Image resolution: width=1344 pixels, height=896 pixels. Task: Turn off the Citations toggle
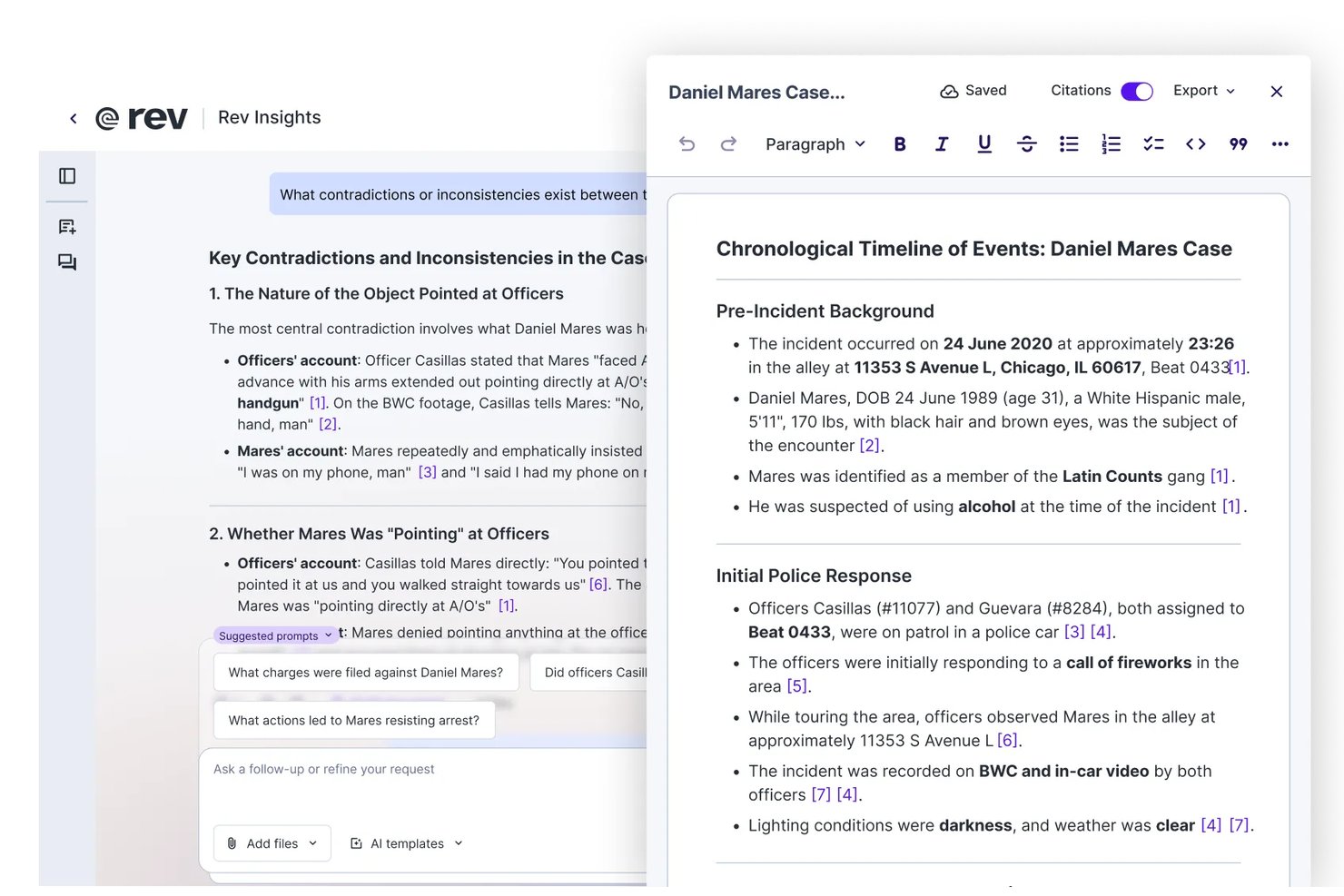1137,91
